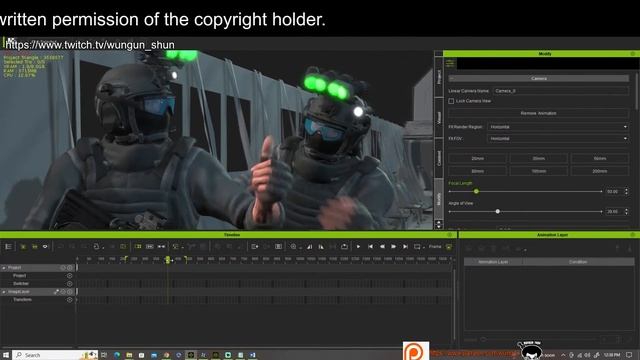Step forward to the next frame

(393, 247)
